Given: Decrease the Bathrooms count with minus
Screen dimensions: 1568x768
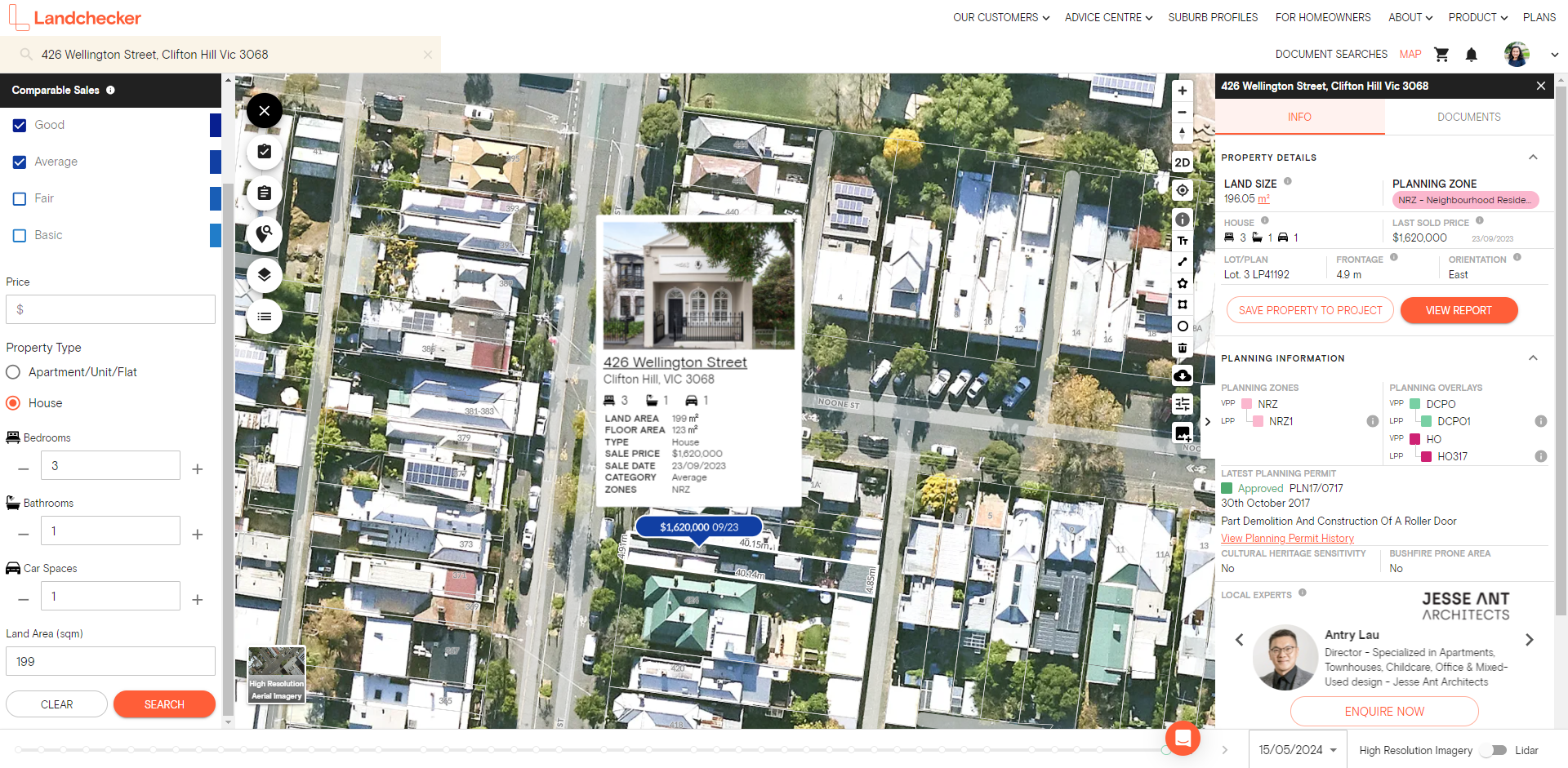Looking at the screenshot, I should (x=24, y=535).
